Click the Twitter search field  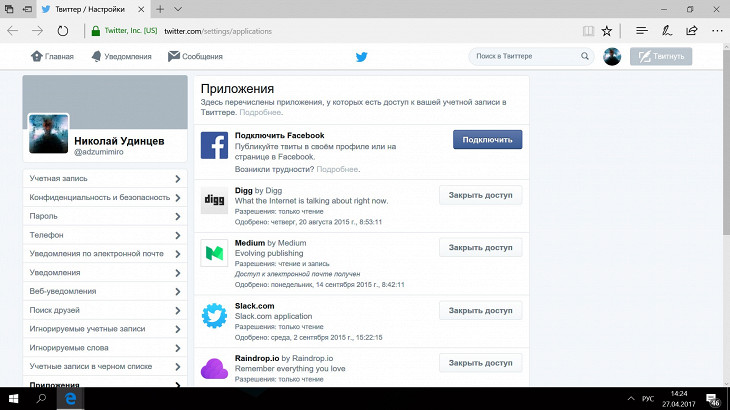pos(527,57)
